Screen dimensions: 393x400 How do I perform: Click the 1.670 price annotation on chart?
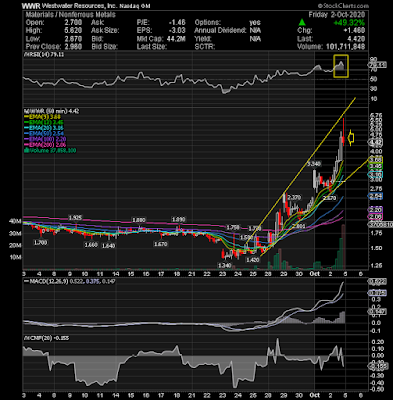pos(160,244)
